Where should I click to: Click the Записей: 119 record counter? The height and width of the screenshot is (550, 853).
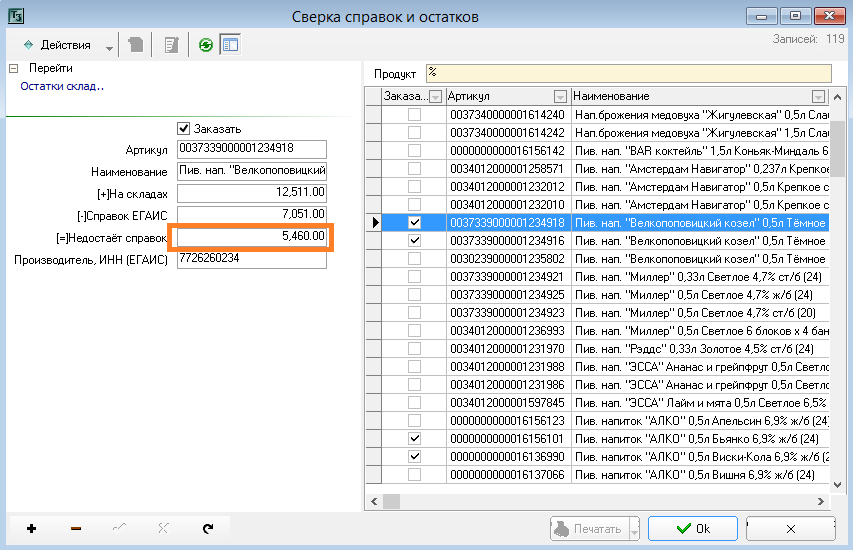point(808,39)
